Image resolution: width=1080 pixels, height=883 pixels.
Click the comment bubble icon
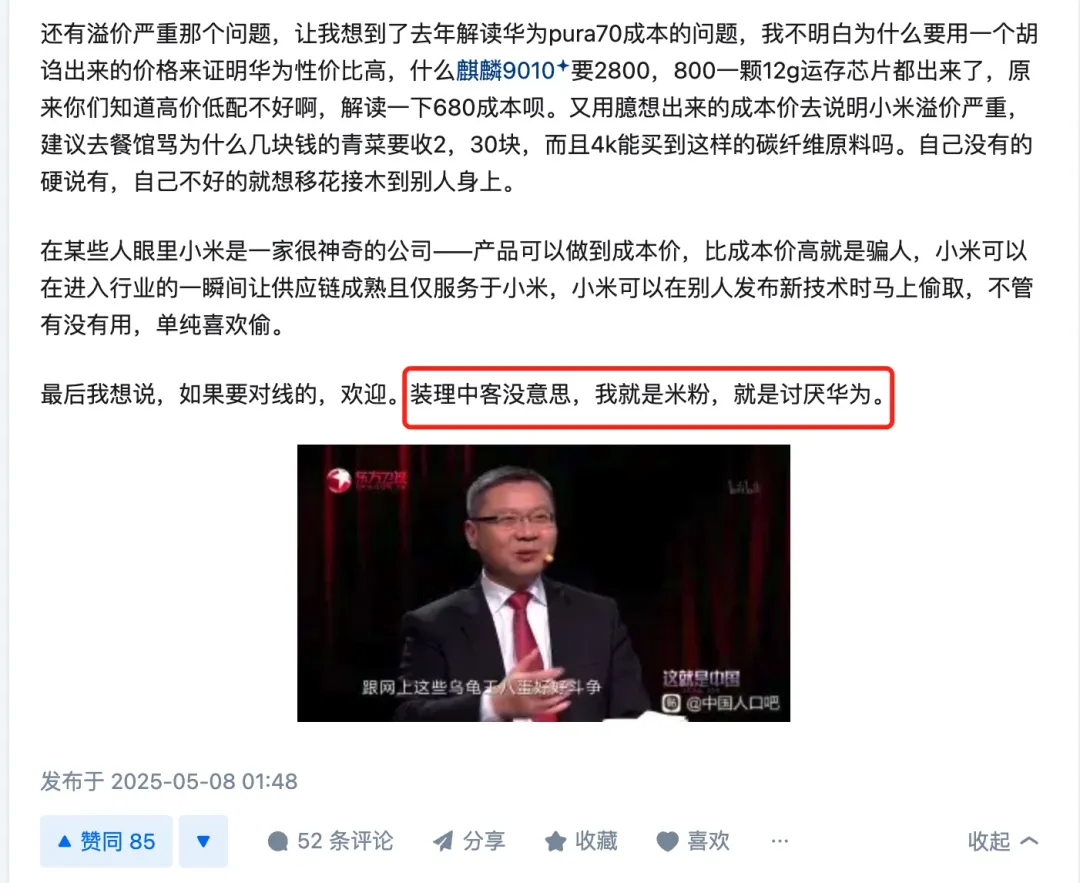[x=278, y=841]
